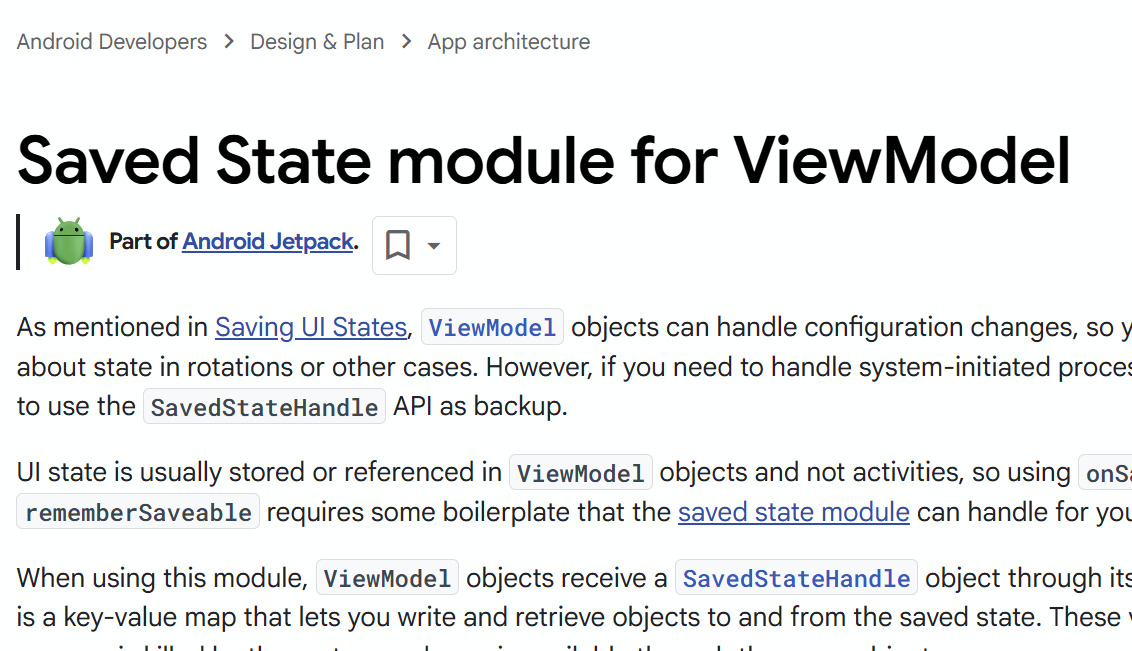Open the Android Jetpack link

click(x=268, y=241)
